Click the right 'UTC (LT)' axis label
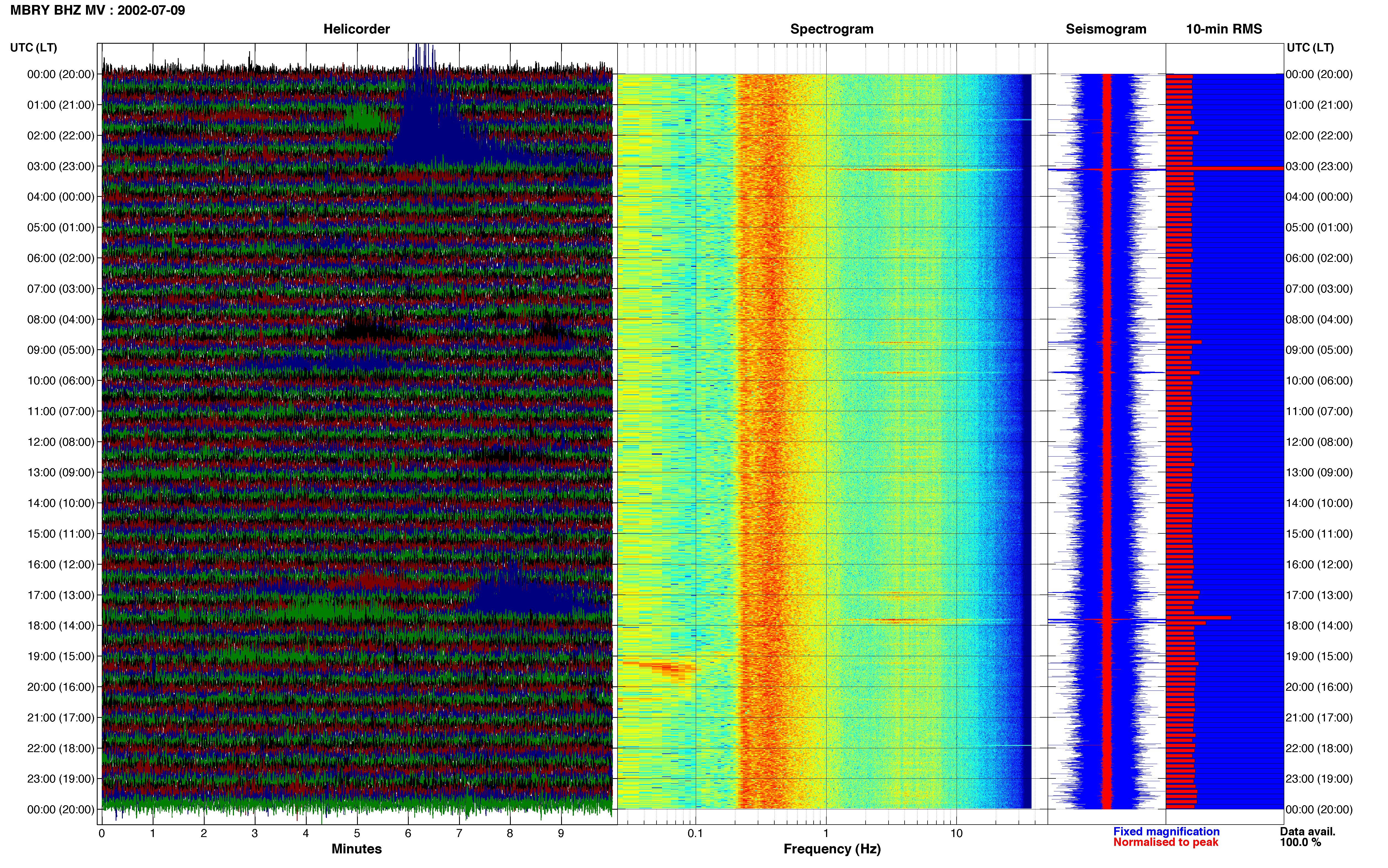Image resolution: width=1388 pixels, height=868 pixels. point(1310,48)
